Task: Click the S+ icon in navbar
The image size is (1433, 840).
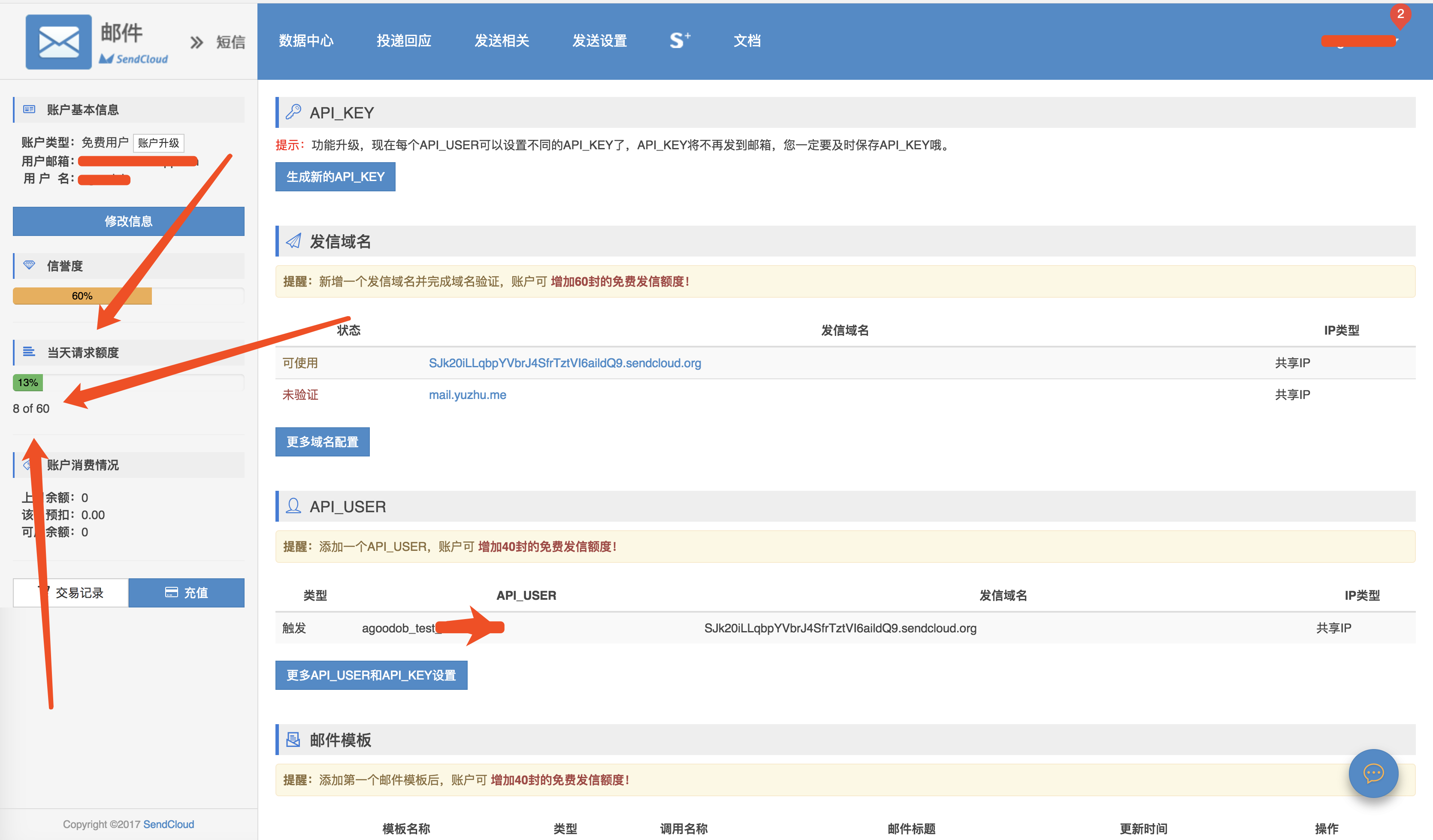Action: (x=680, y=40)
